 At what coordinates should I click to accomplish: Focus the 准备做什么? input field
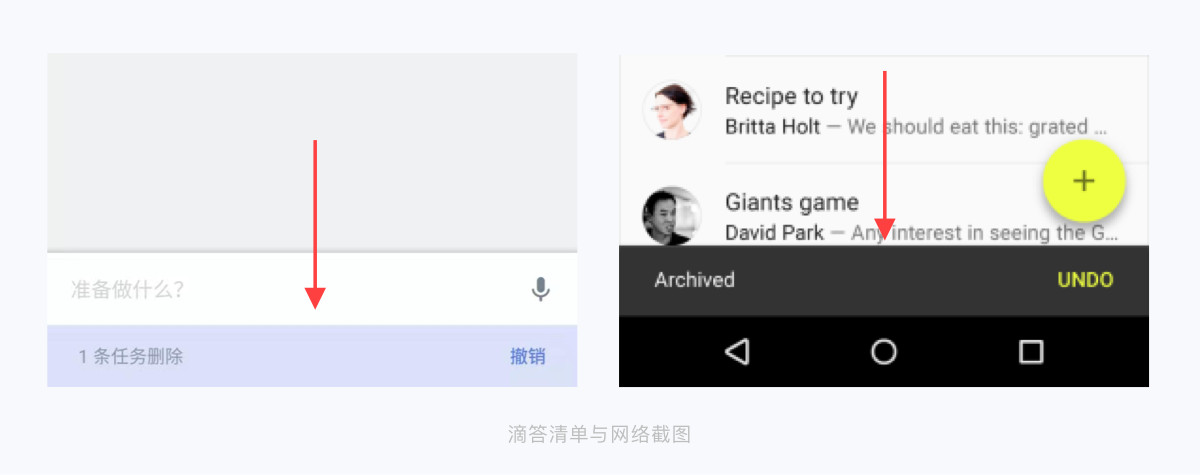point(312,289)
